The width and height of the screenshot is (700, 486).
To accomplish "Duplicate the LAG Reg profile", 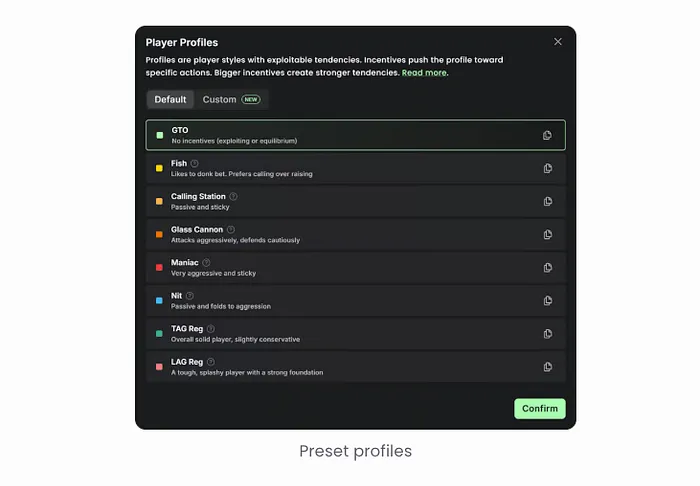I will coord(547,367).
